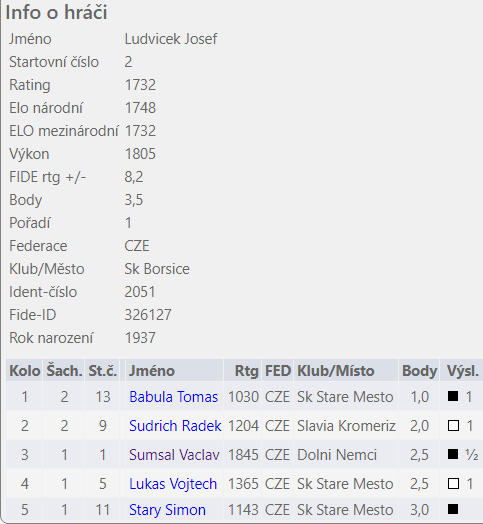Click the Fide-ID value 326127
The image size is (483, 524).
pos(148,315)
